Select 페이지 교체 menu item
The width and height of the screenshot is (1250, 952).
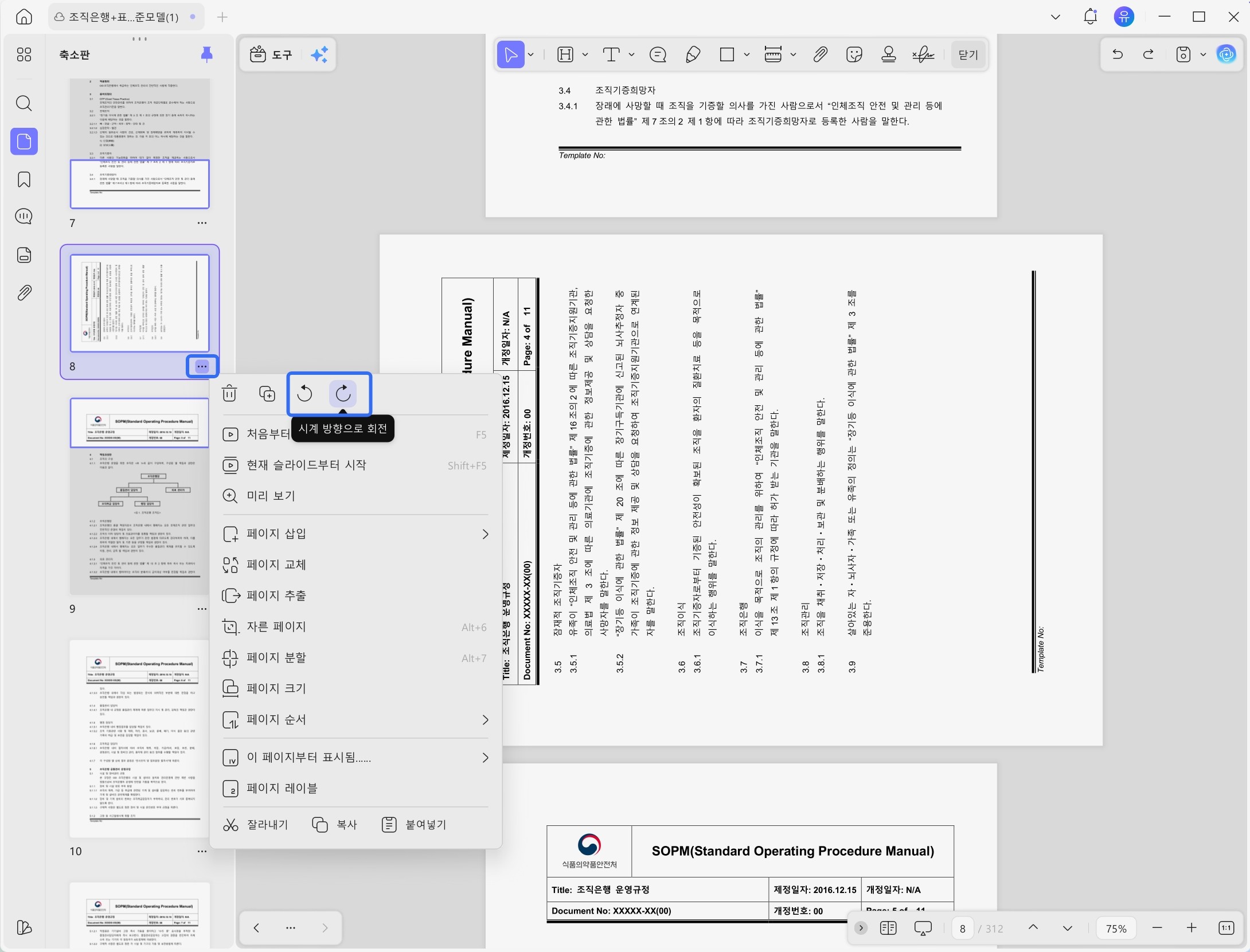pos(356,565)
